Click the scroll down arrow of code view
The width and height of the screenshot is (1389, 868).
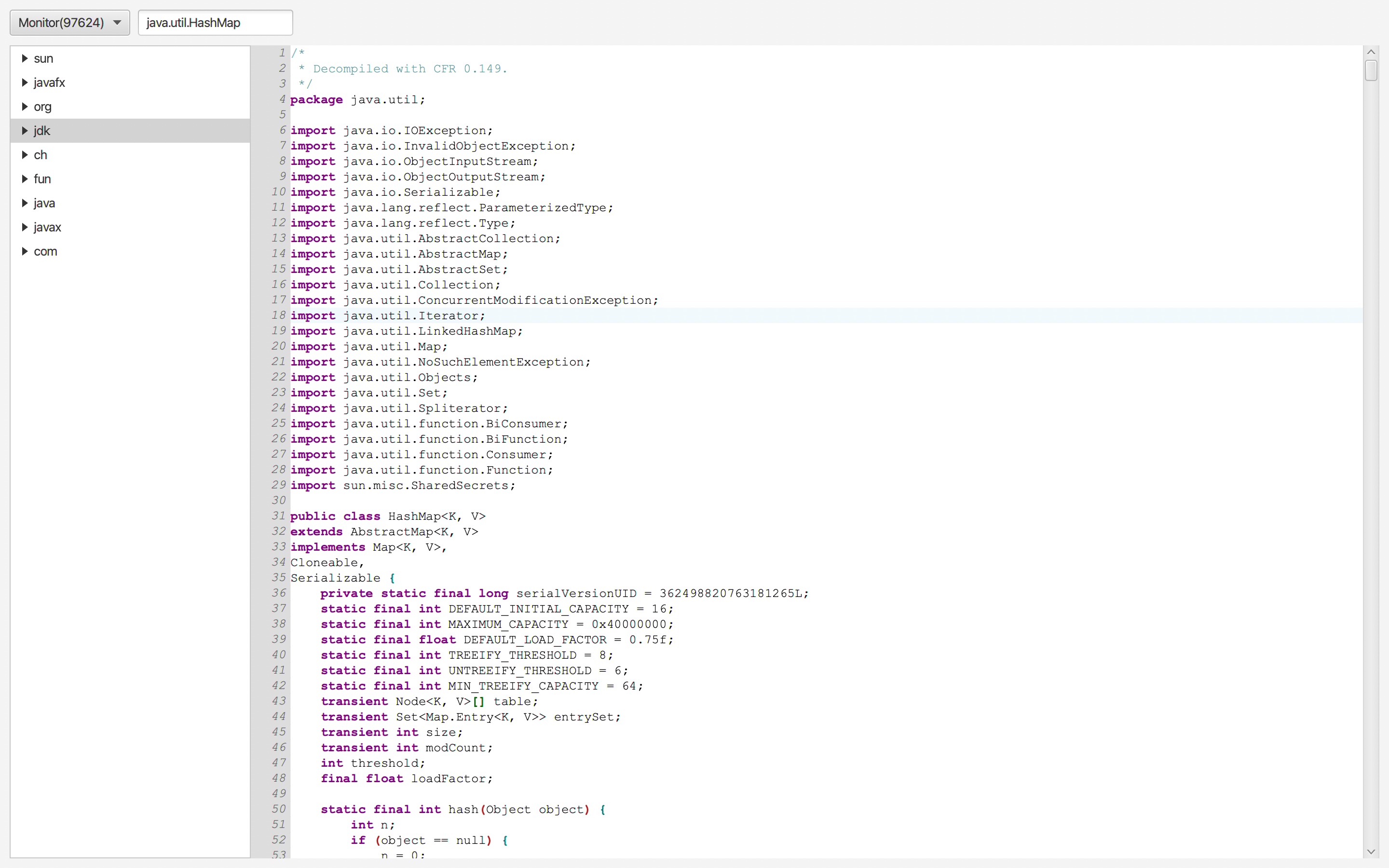click(x=1371, y=852)
